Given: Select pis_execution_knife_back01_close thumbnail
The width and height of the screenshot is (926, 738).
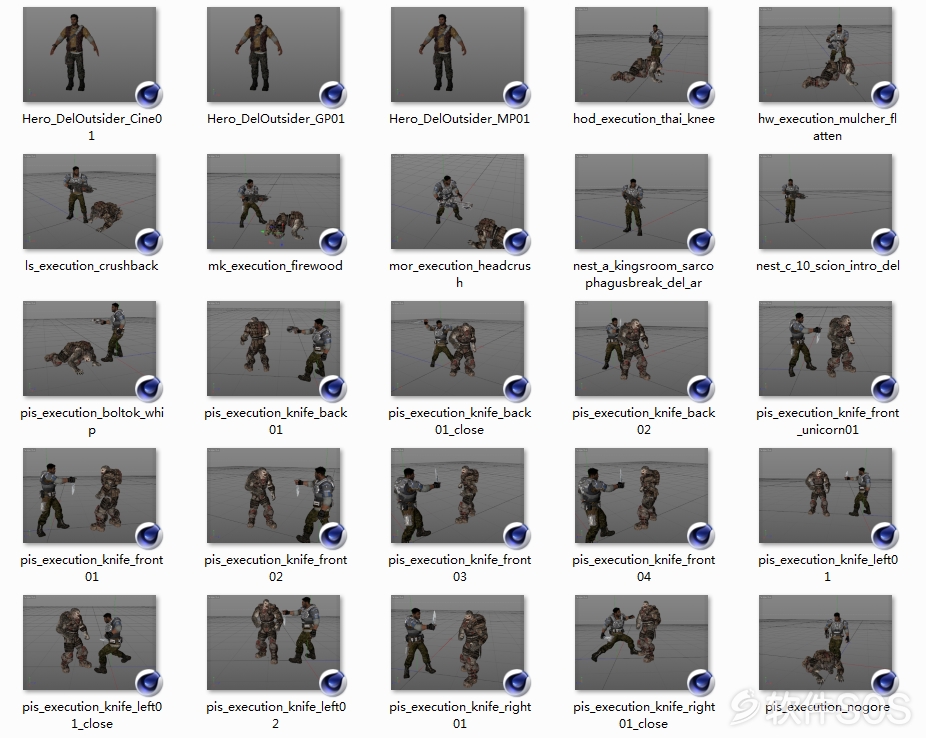Looking at the screenshot, I should point(458,348).
